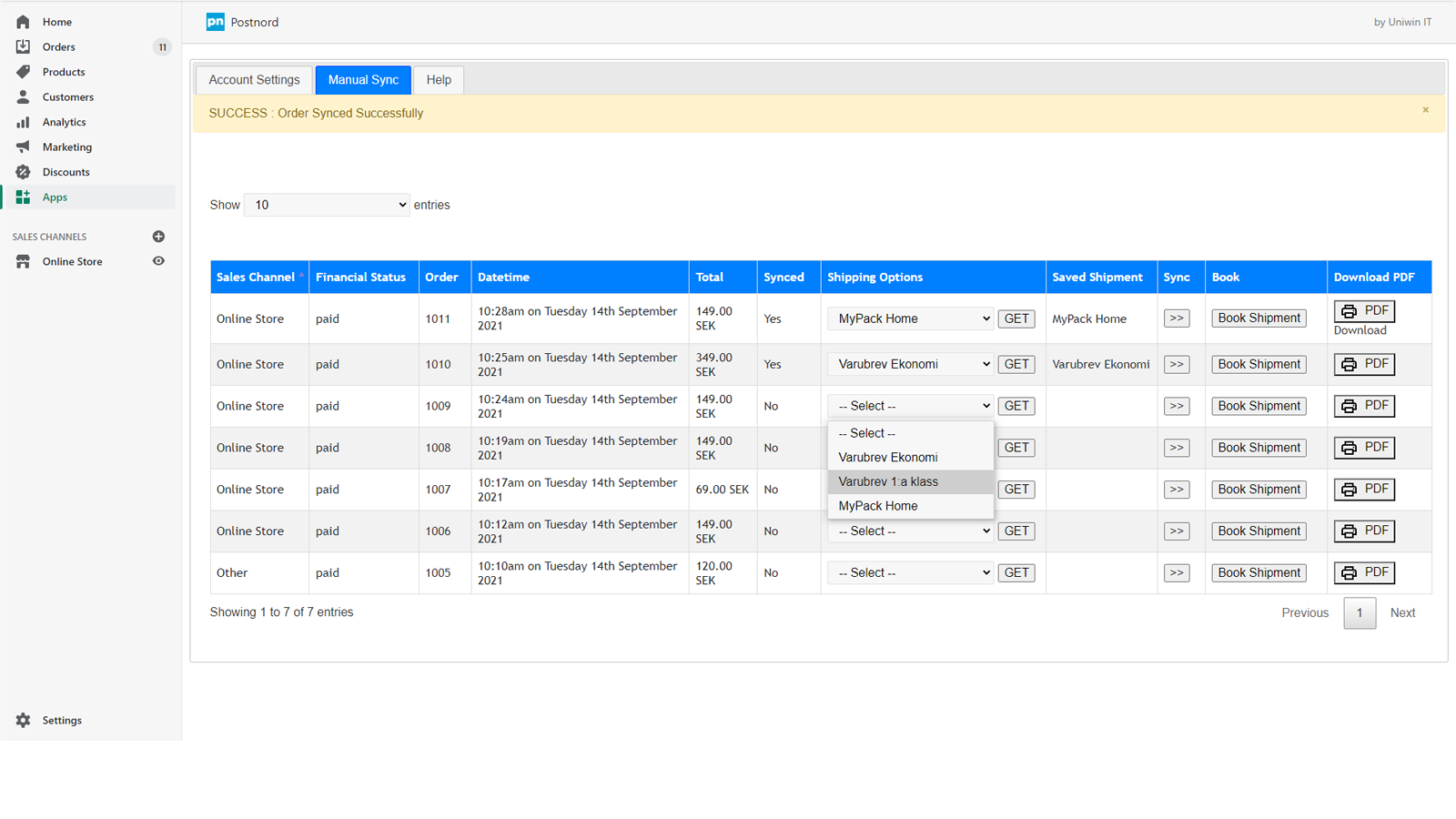The width and height of the screenshot is (1456, 819).
Task: Open Analytics bar chart icon
Action: click(23, 122)
